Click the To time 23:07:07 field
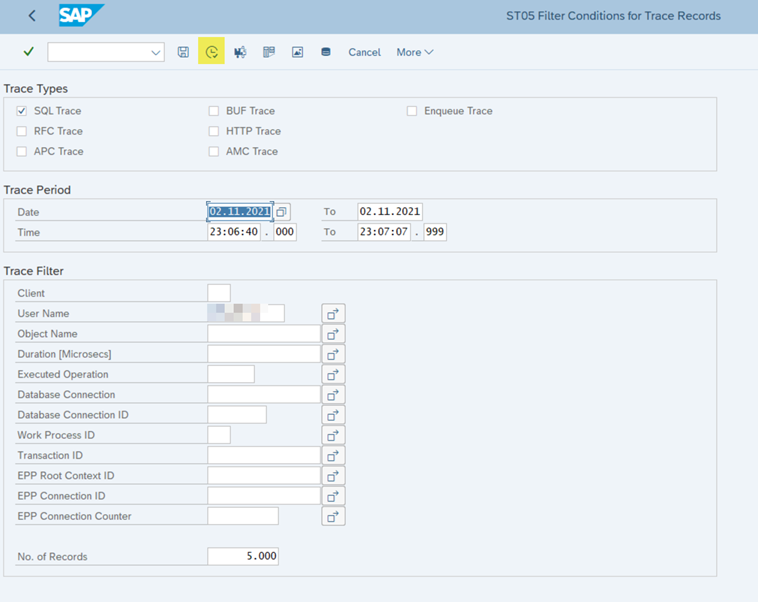This screenshot has height=602, width=758. pos(384,232)
